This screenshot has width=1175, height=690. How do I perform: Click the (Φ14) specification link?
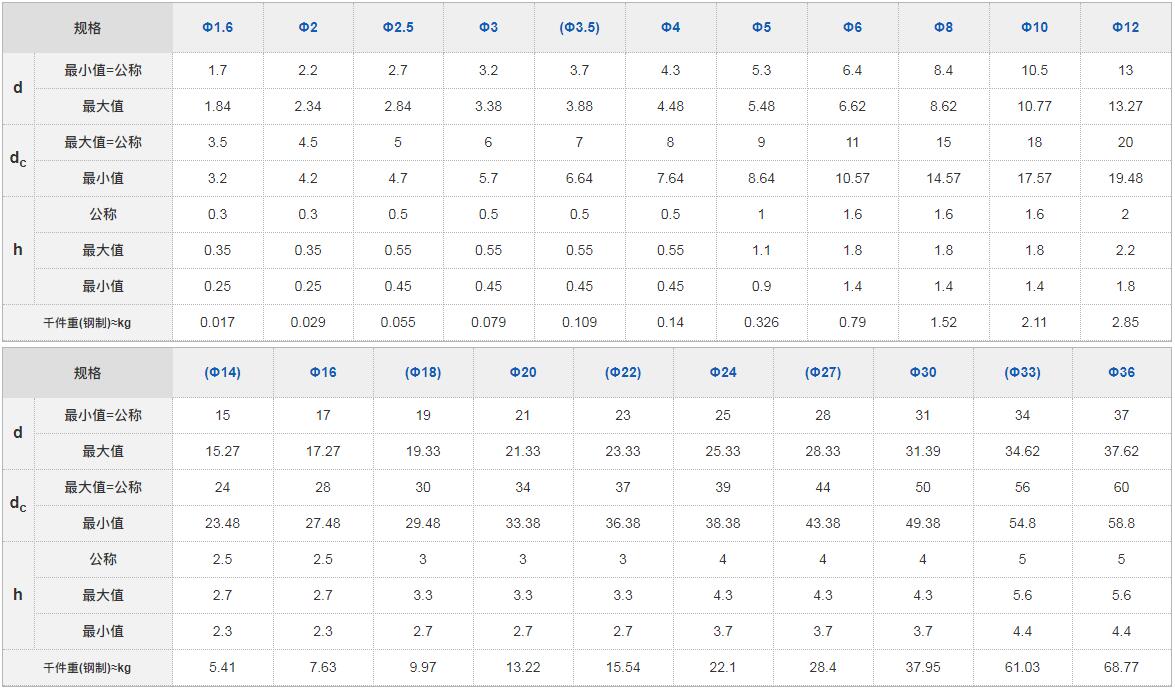tap(222, 372)
